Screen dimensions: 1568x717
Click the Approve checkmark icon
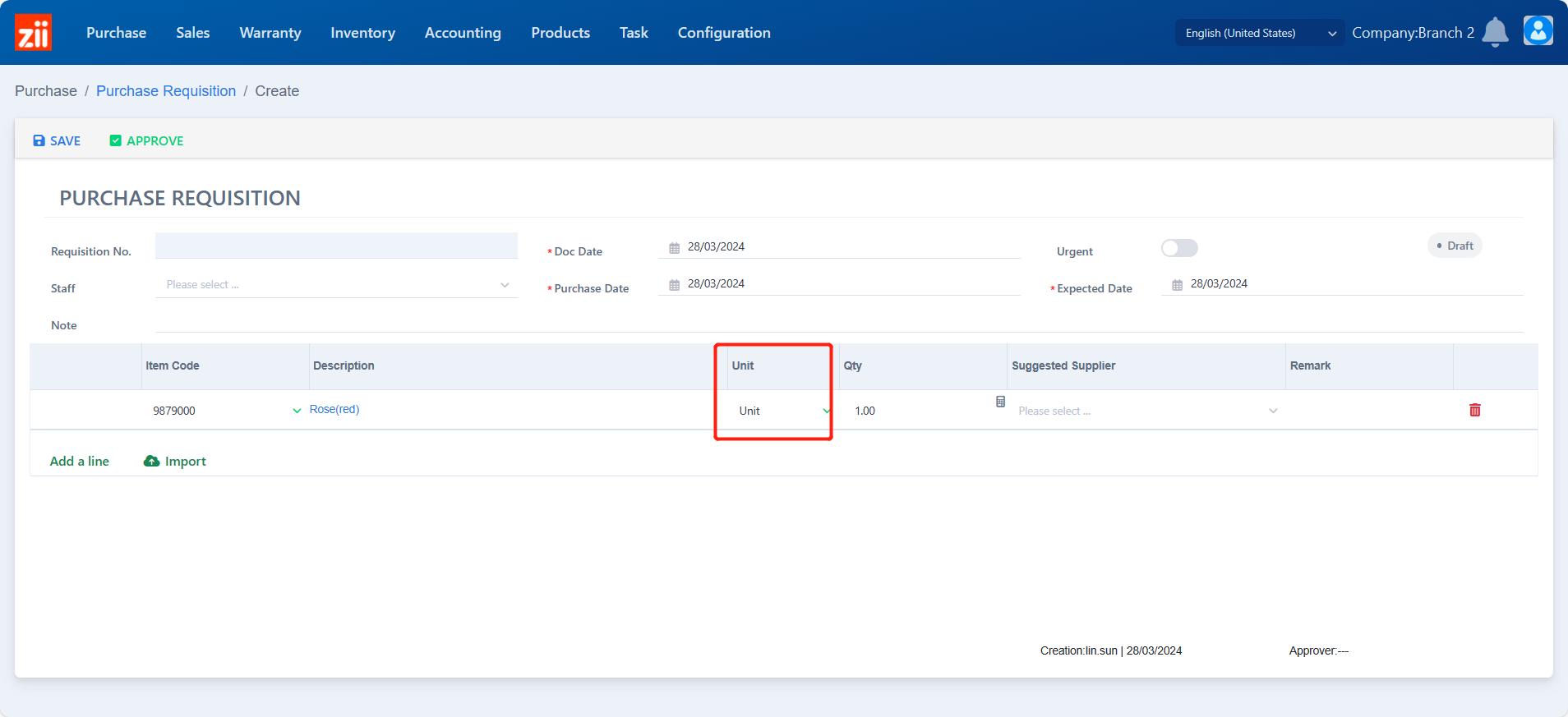(x=115, y=140)
